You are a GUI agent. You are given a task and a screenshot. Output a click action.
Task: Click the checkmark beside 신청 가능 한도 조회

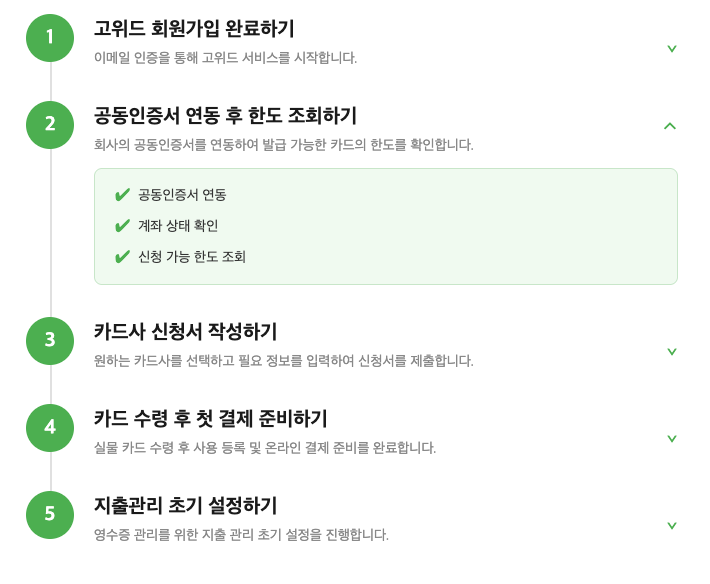[122, 257]
